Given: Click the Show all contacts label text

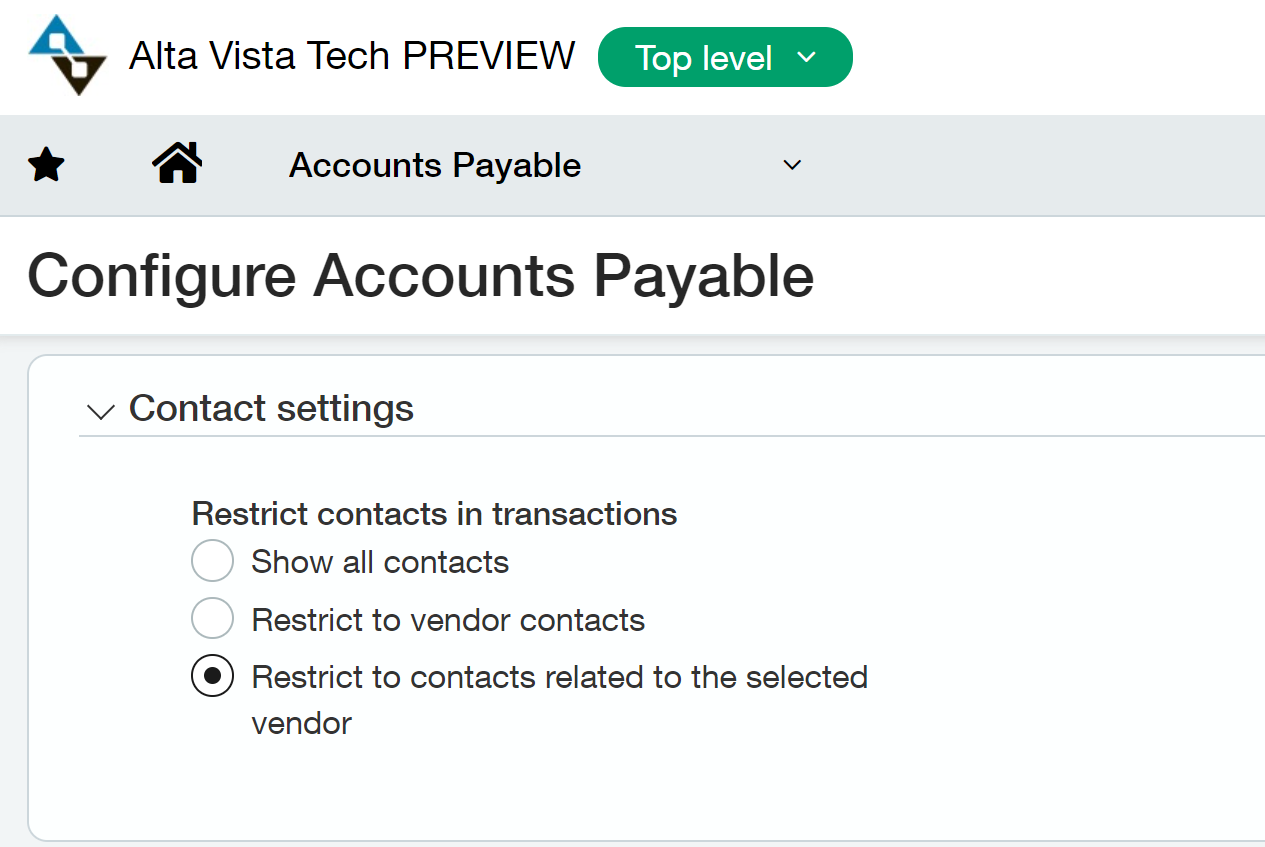Looking at the screenshot, I should coord(380,562).
